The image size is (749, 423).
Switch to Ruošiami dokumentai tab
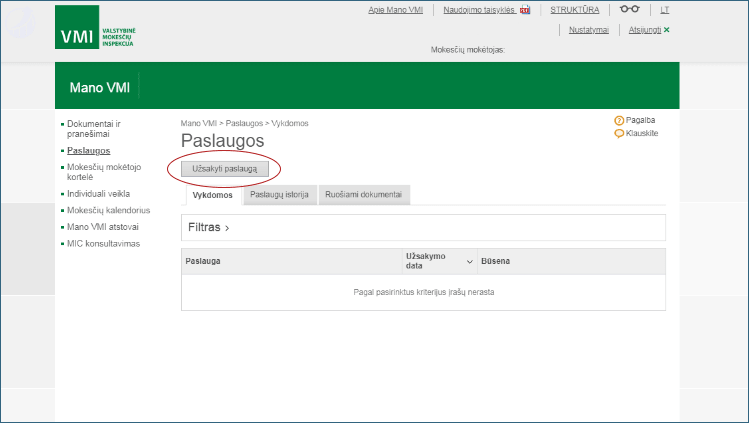(364, 195)
